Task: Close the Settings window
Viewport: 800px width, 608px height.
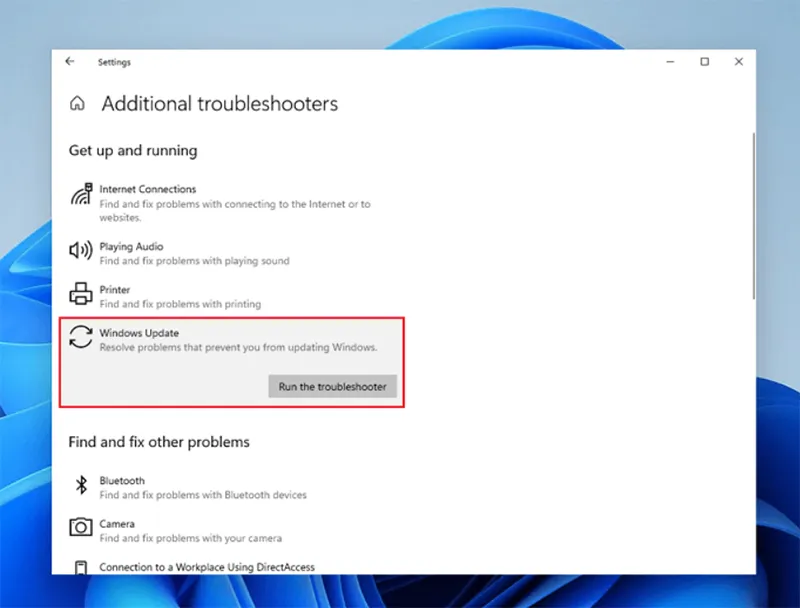Action: [739, 62]
